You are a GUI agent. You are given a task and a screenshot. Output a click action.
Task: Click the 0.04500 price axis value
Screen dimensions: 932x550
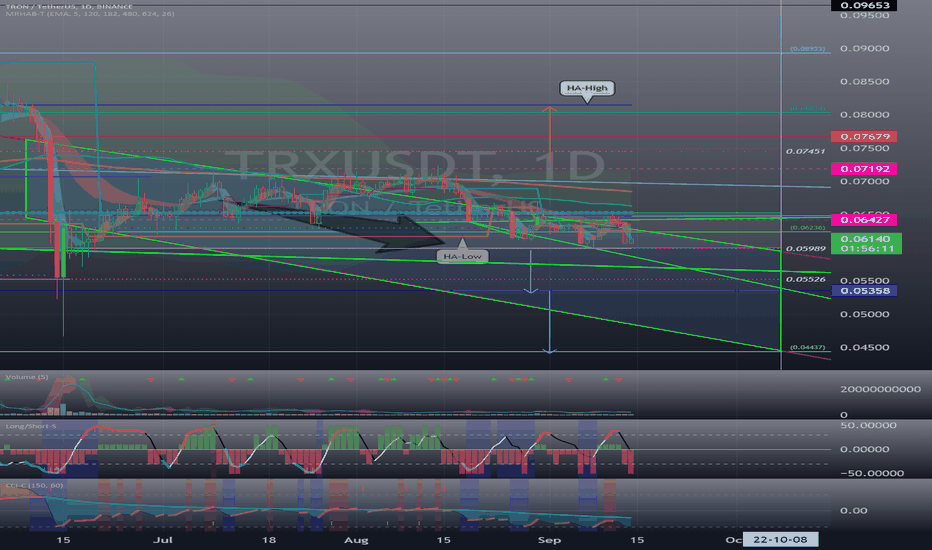coord(864,347)
